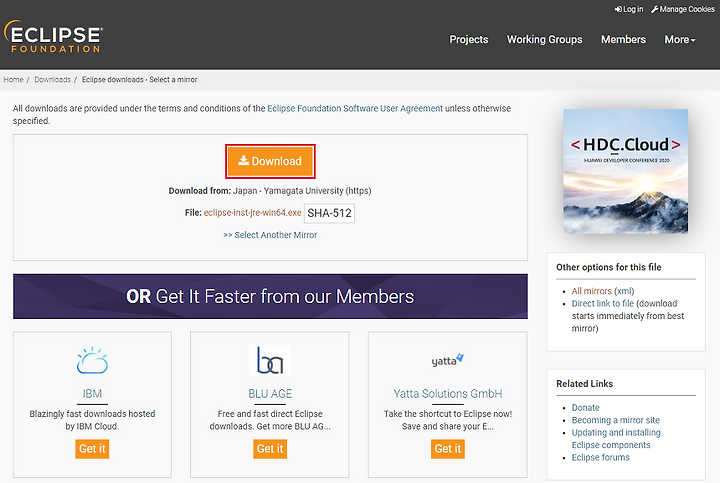Go to the Downloads breadcrumb

point(52,79)
